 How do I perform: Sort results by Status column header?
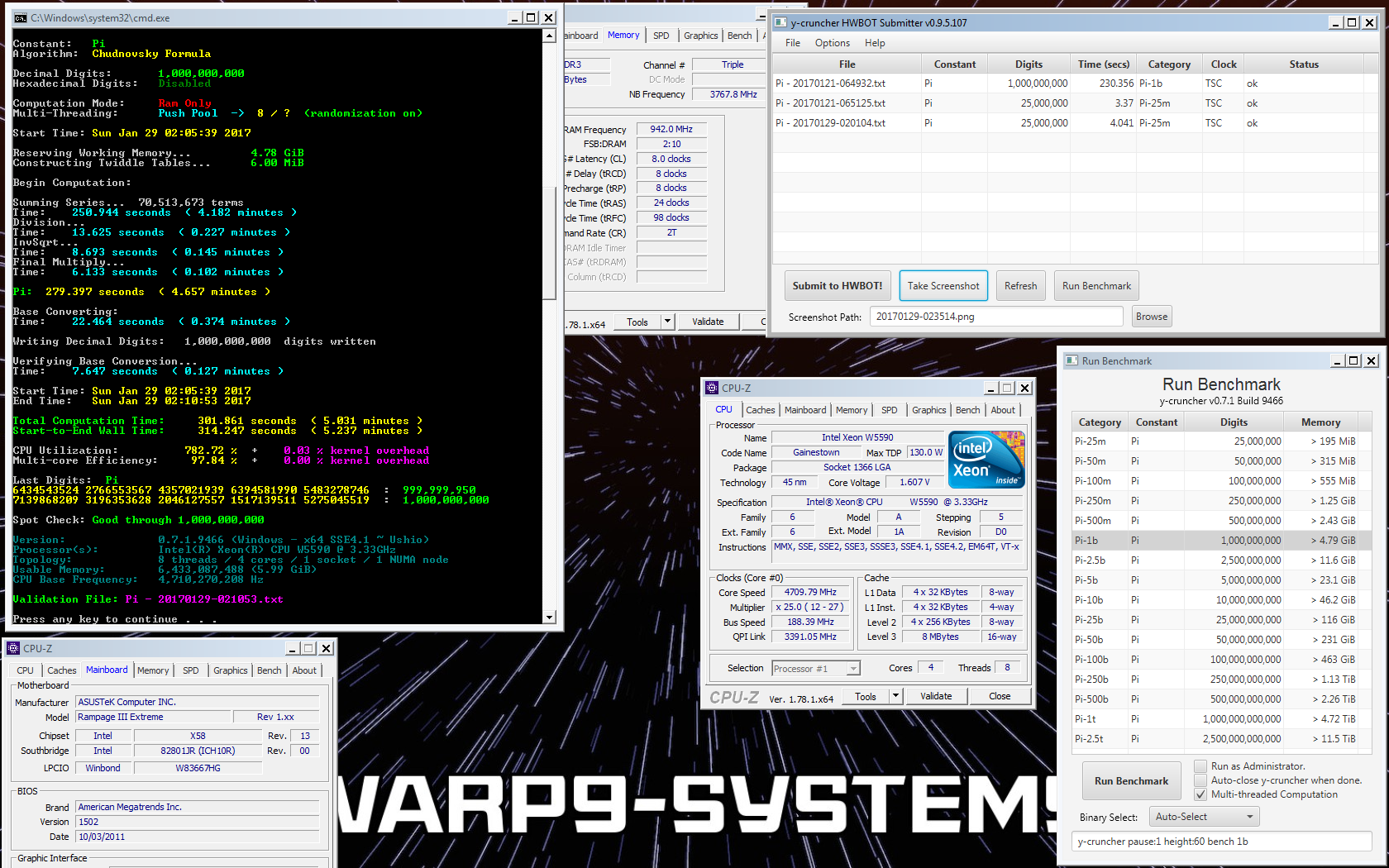pyautogui.click(x=1304, y=64)
